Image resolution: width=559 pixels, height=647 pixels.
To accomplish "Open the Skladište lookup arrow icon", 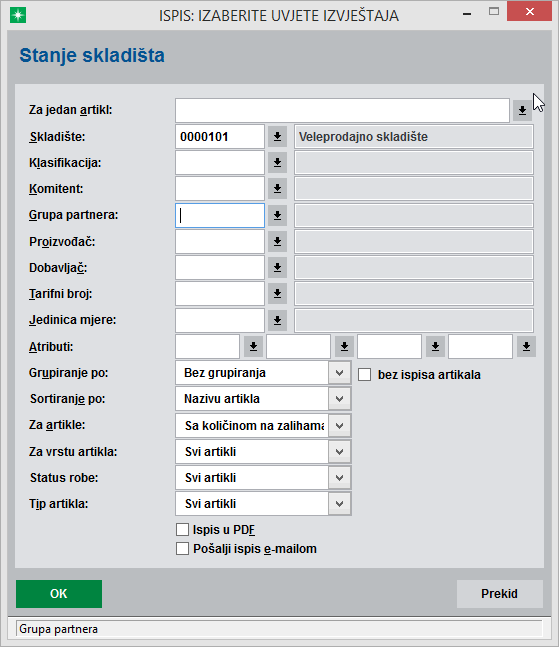I will pos(277,137).
